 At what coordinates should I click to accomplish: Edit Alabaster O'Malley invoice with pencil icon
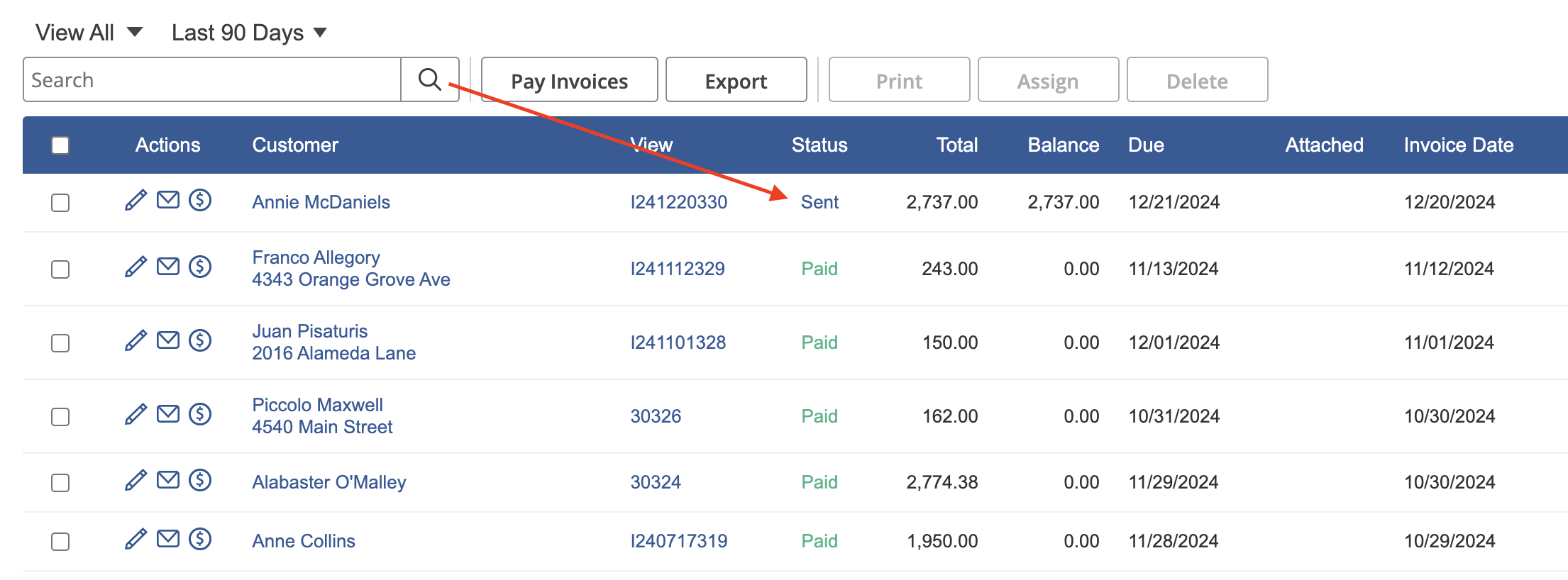tap(136, 481)
